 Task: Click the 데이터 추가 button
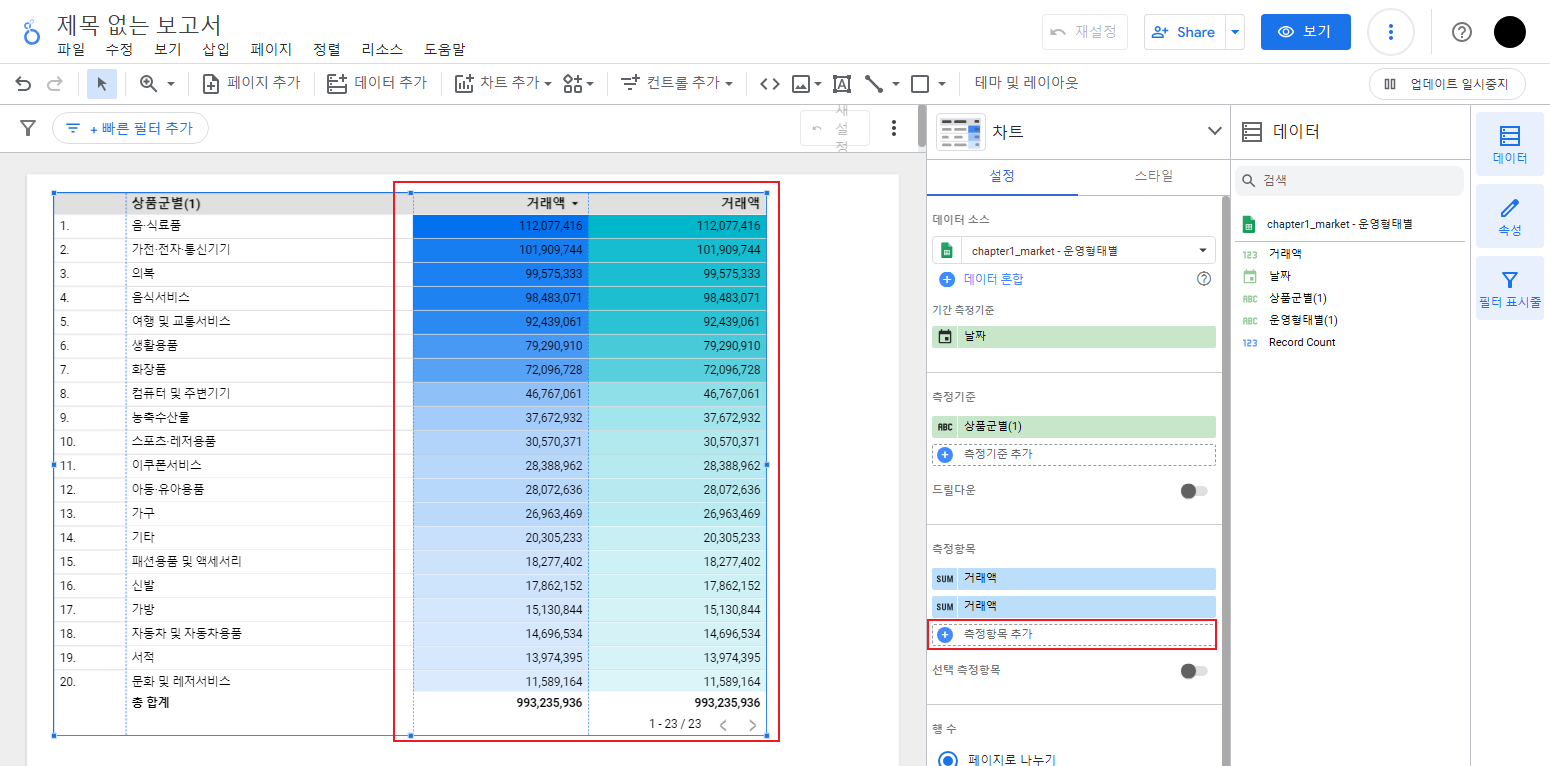click(377, 84)
